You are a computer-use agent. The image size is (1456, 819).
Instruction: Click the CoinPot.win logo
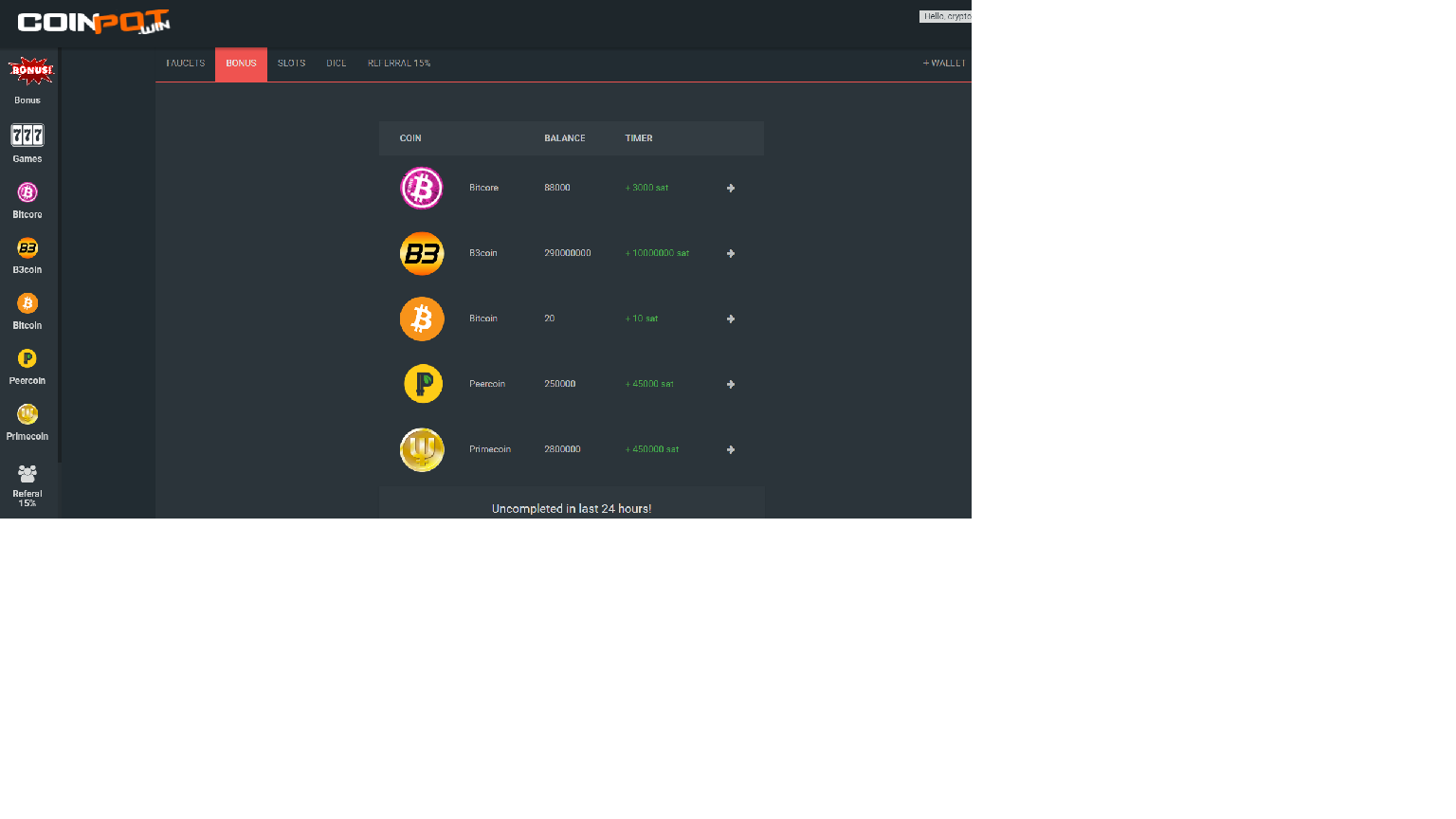point(94,22)
